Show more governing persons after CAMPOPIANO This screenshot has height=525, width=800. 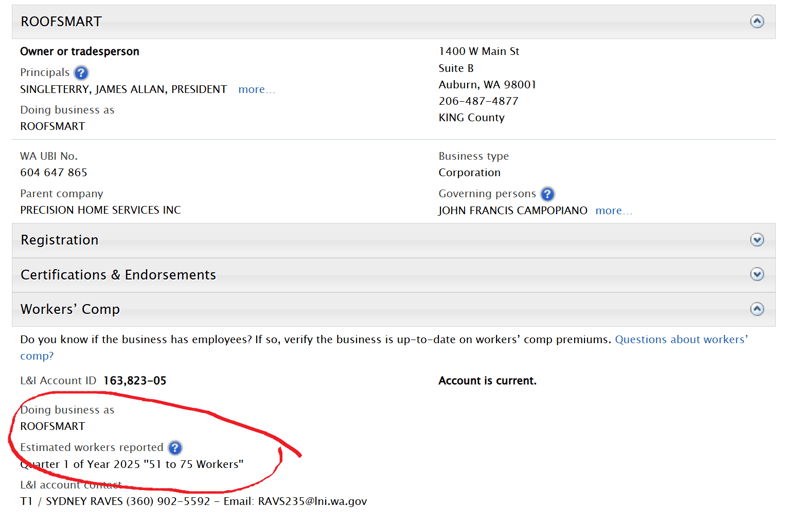point(614,211)
